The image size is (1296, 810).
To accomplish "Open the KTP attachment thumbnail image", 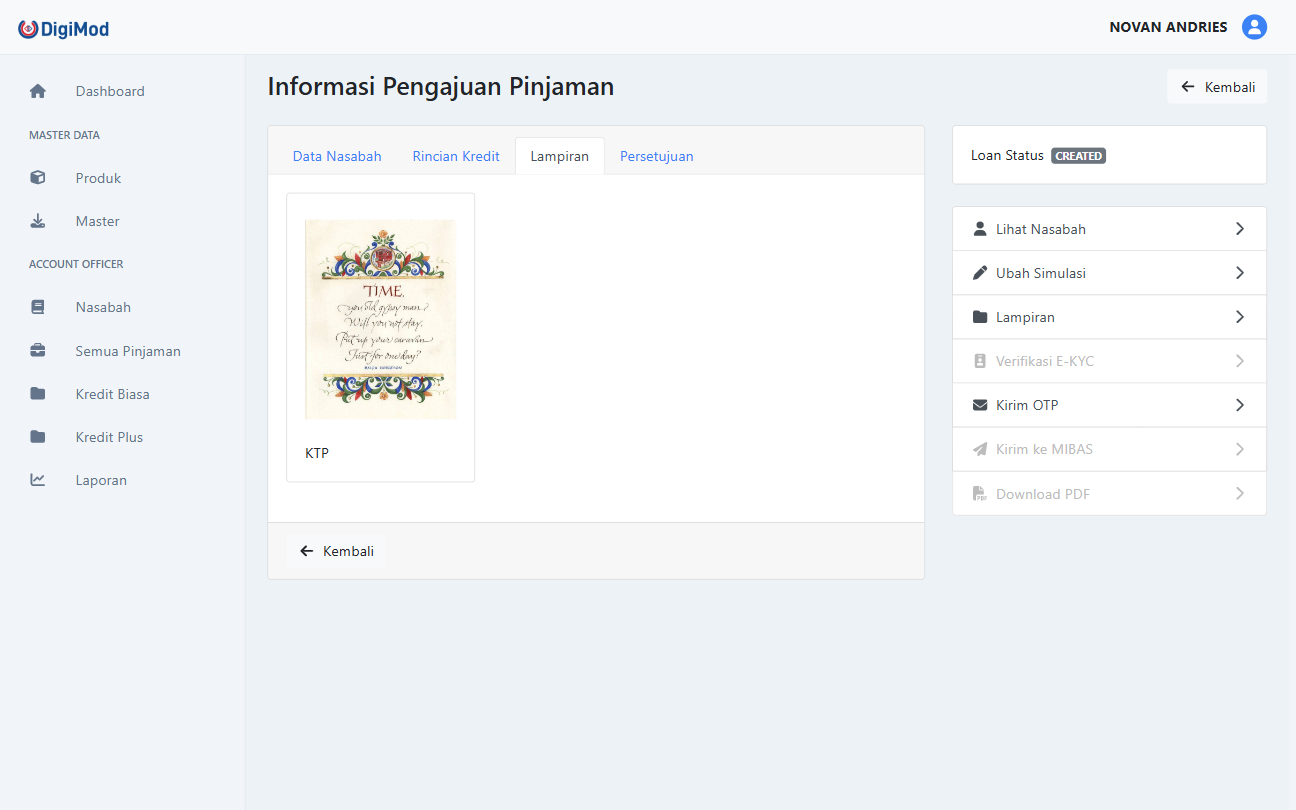I will 380,319.
